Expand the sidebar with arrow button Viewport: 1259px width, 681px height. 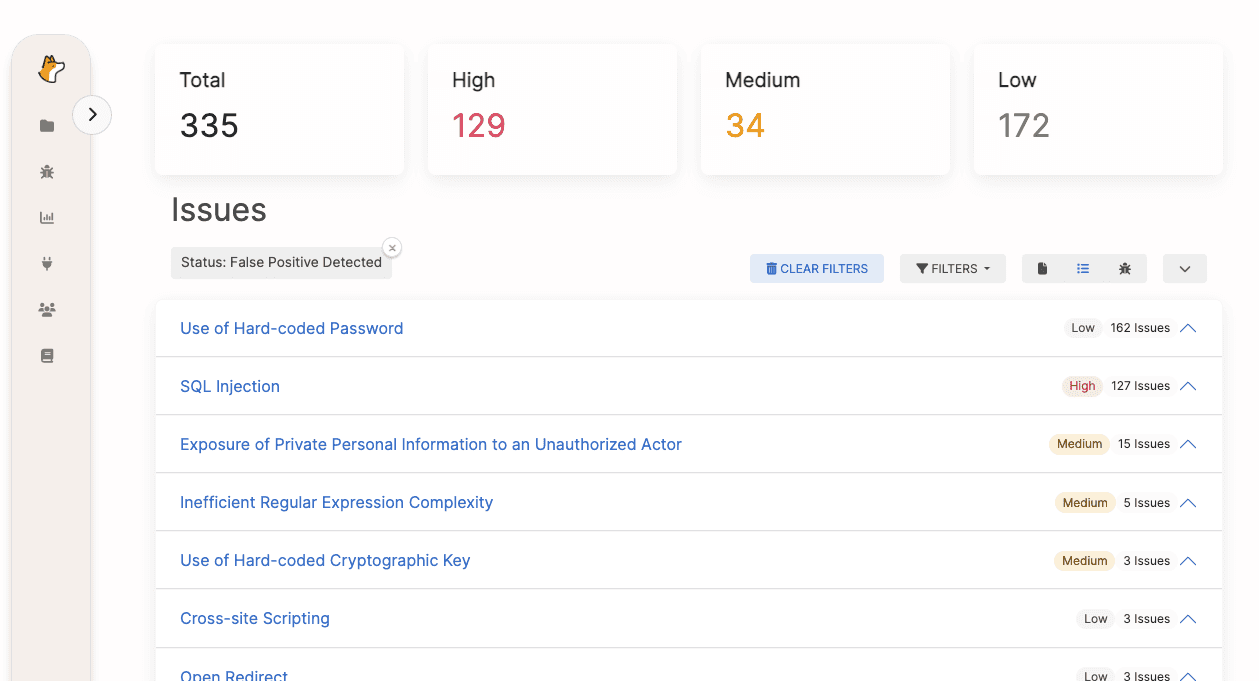point(92,115)
